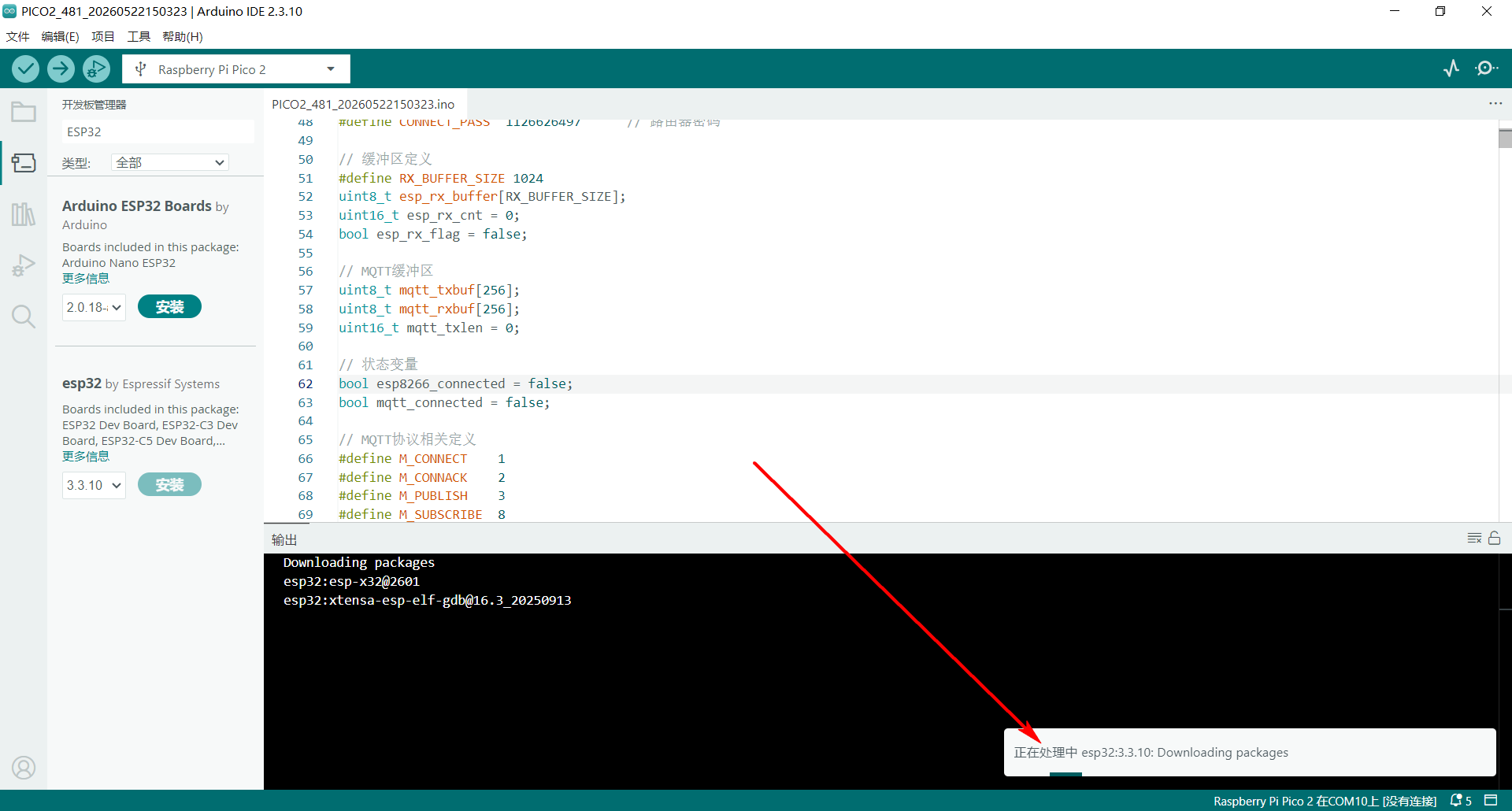The height and width of the screenshot is (811, 1512).
Task: Click the esp32 by Espressif Systems title
Action: pos(141,383)
